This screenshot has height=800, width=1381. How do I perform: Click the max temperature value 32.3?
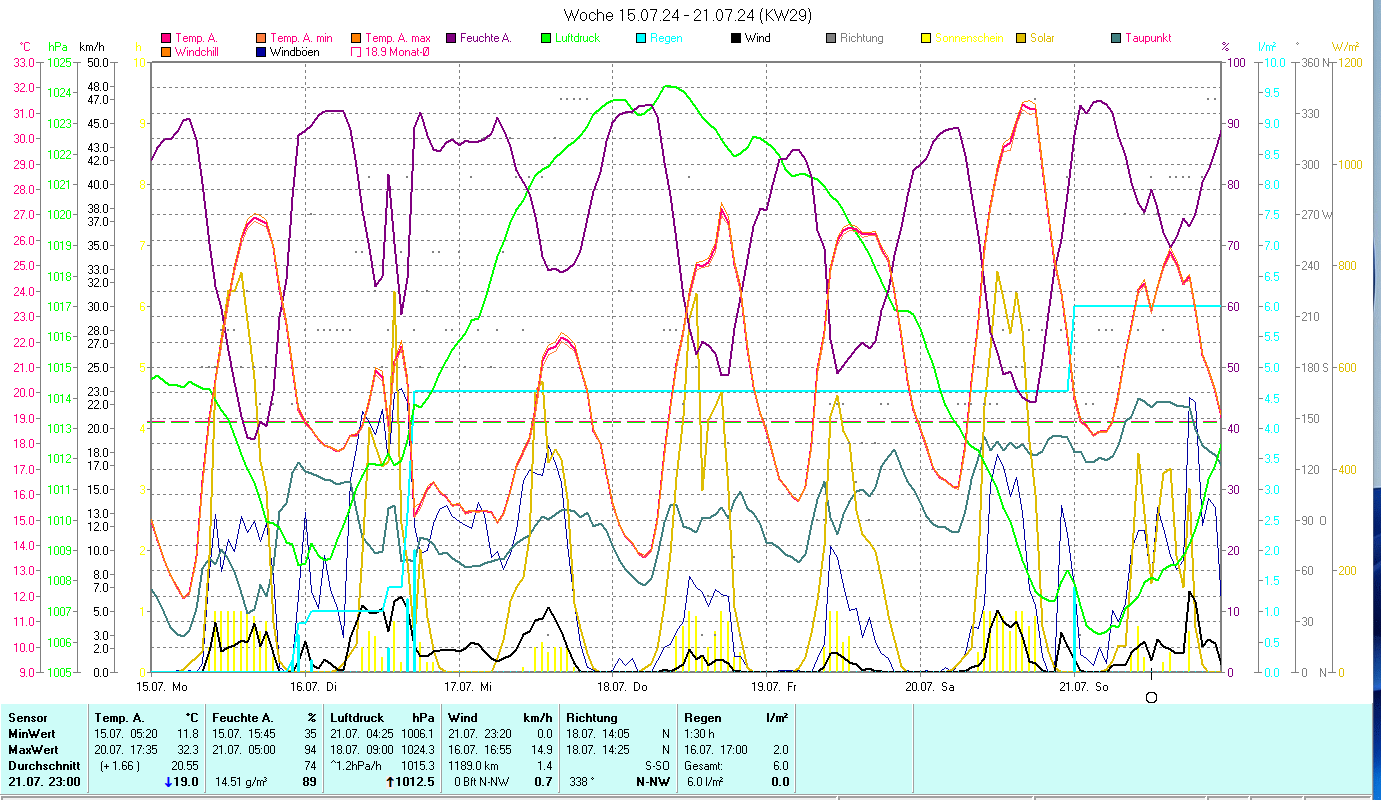[x=190, y=750]
